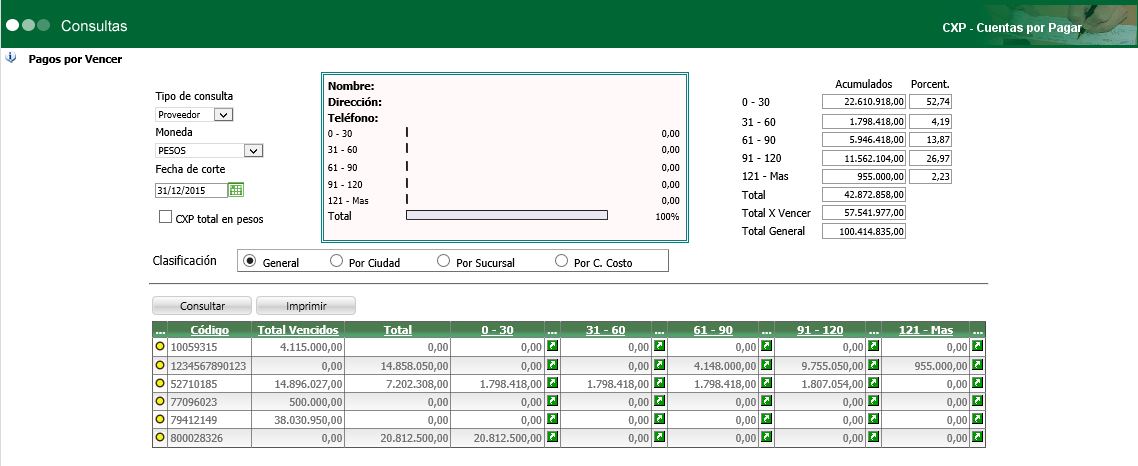Select the yellow circle for row 10059315

pos(160,346)
